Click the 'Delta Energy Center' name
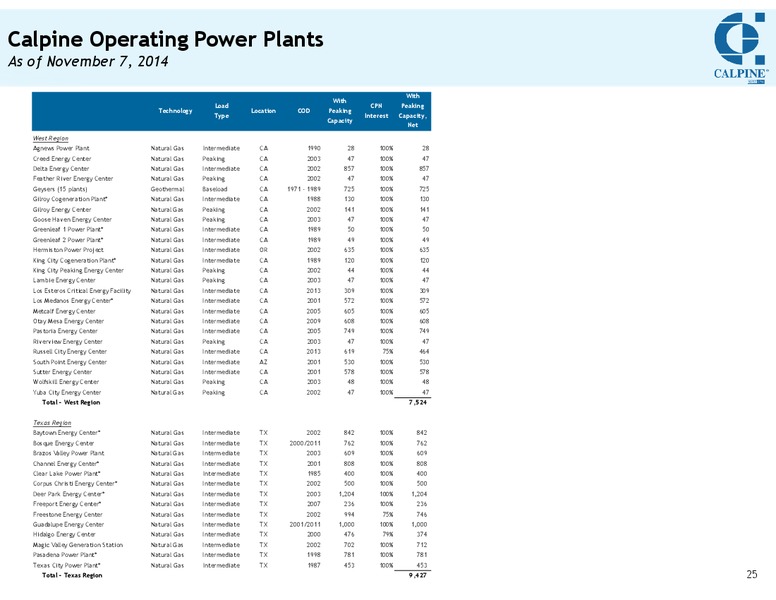The width and height of the screenshot is (776, 600). 61,169
